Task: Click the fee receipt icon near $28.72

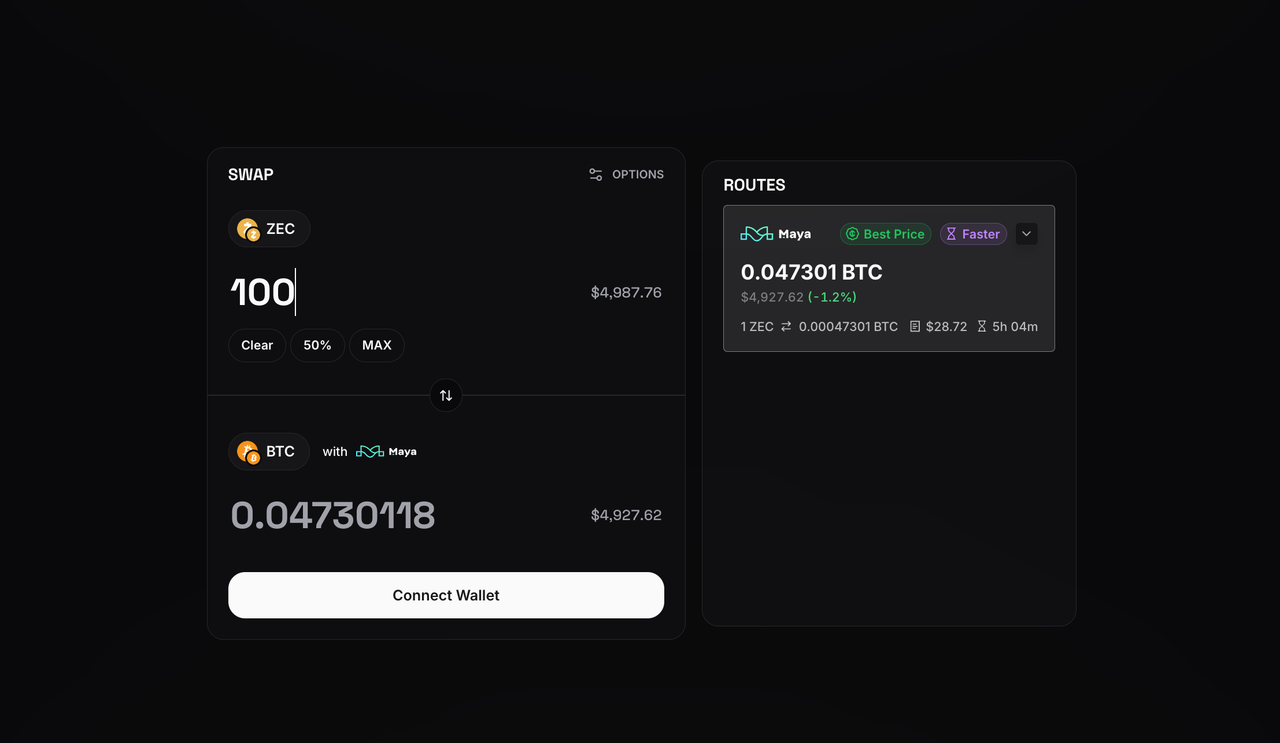Action: tap(915, 327)
